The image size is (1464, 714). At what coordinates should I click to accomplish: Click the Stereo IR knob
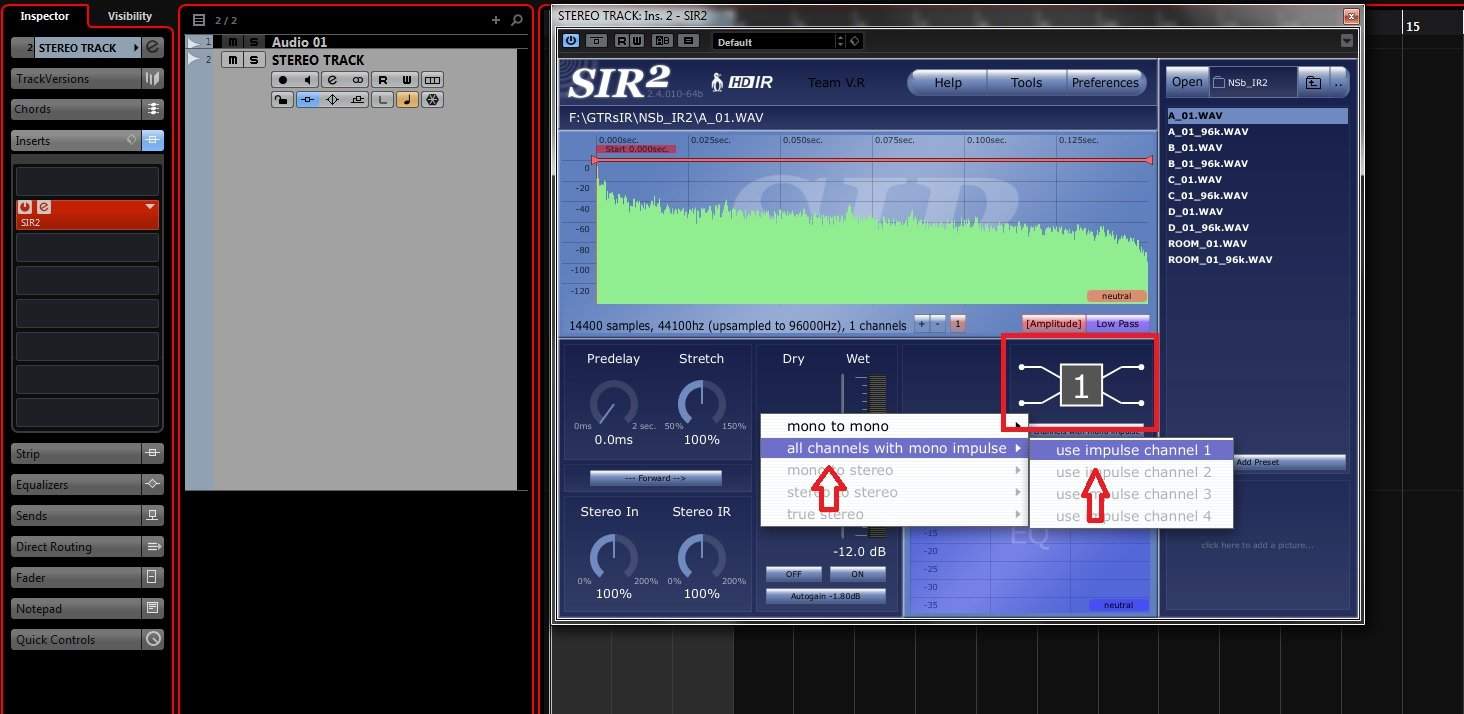click(x=701, y=556)
